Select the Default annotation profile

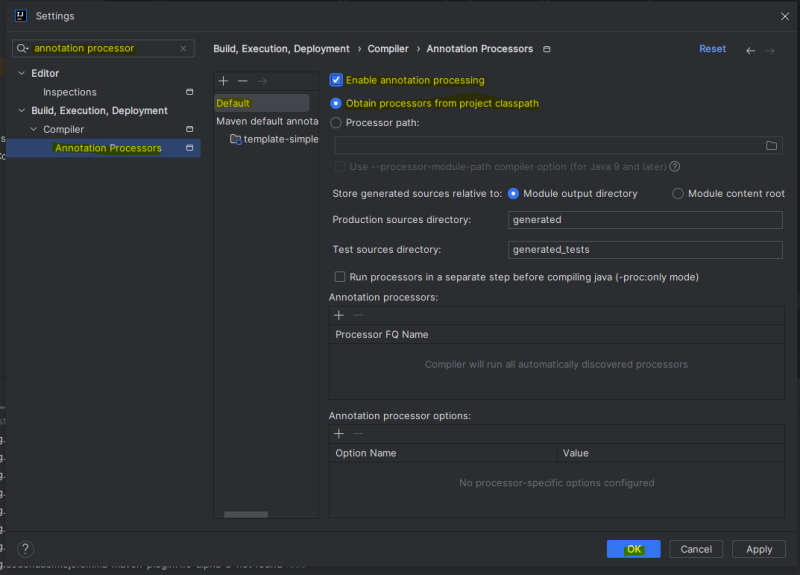(262, 103)
